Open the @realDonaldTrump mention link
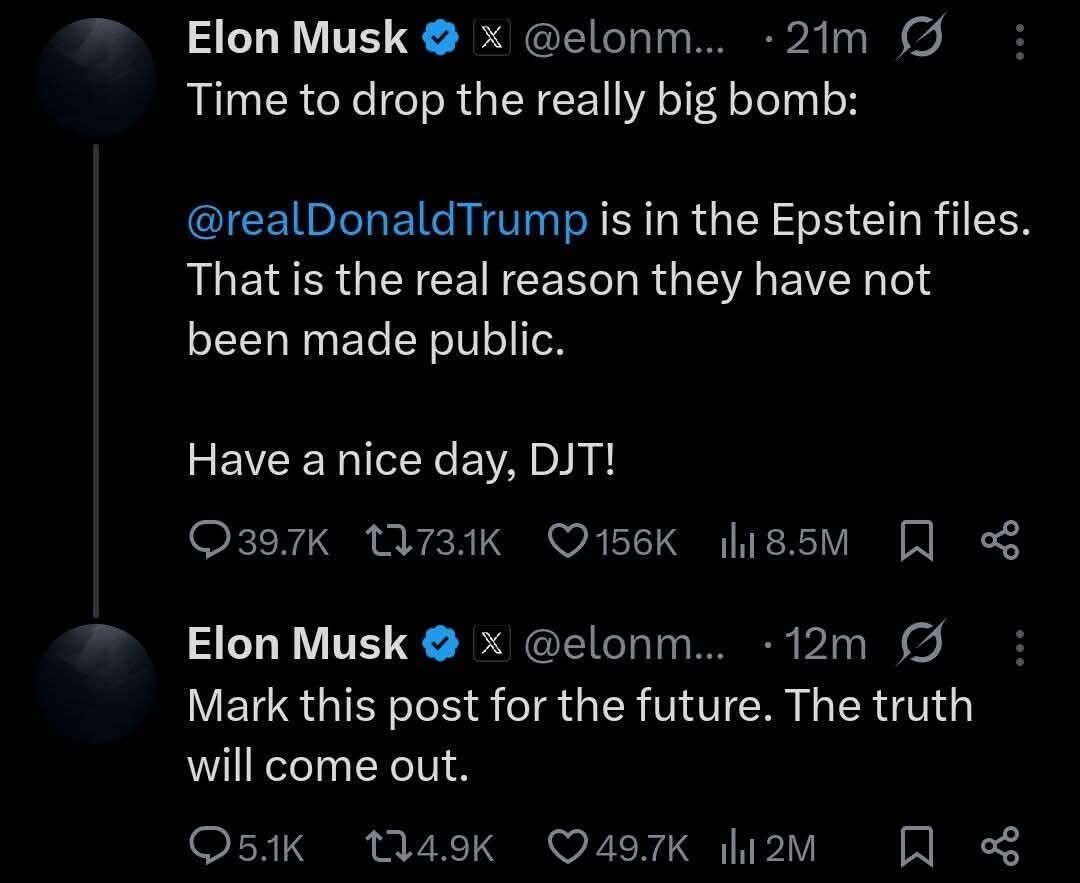This screenshot has width=1080, height=883. [x=387, y=220]
